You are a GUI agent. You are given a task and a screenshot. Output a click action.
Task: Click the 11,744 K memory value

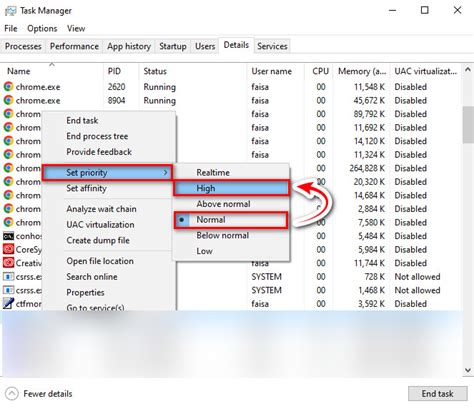point(369,263)
